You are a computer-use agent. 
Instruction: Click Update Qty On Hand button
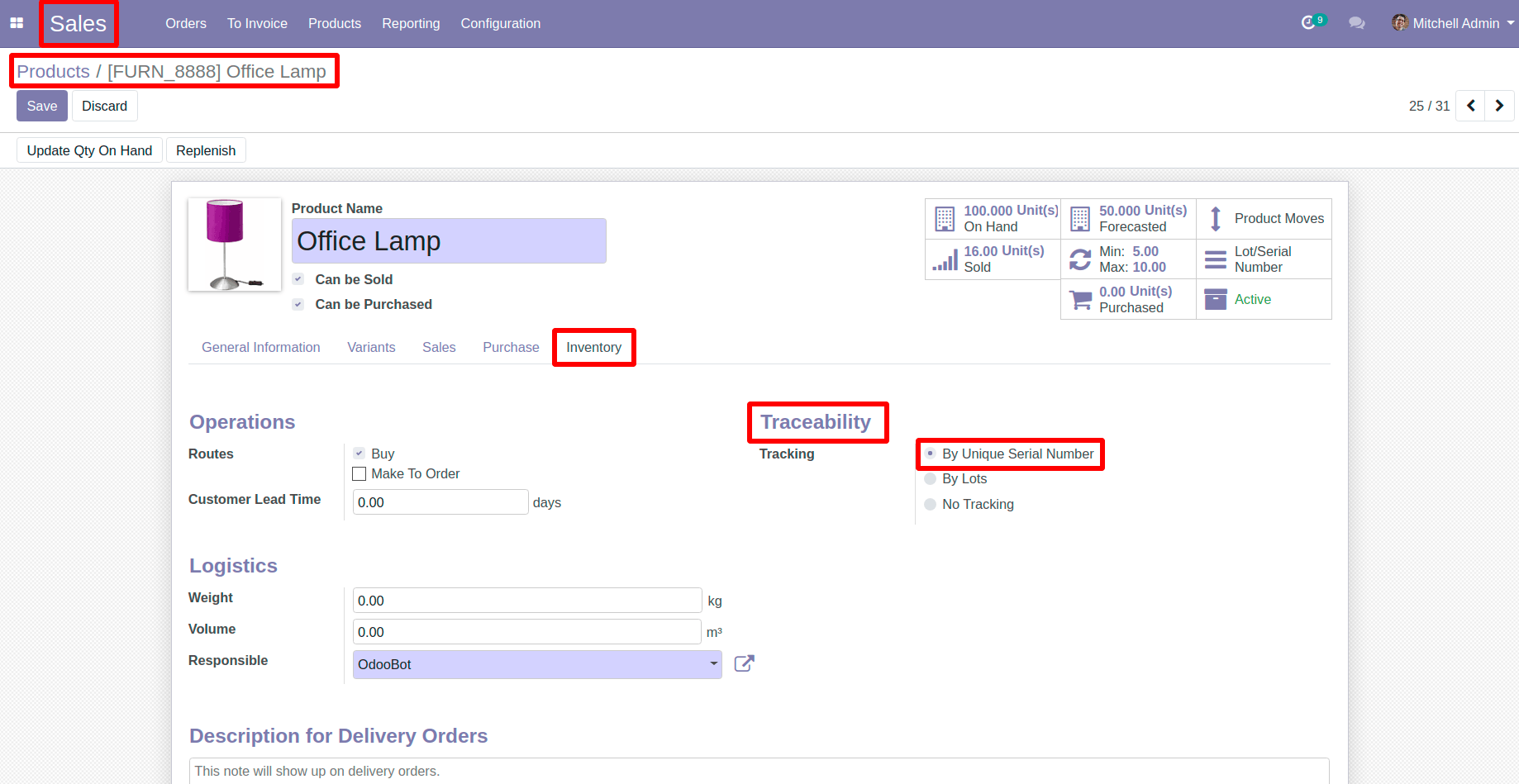point(89,150)
